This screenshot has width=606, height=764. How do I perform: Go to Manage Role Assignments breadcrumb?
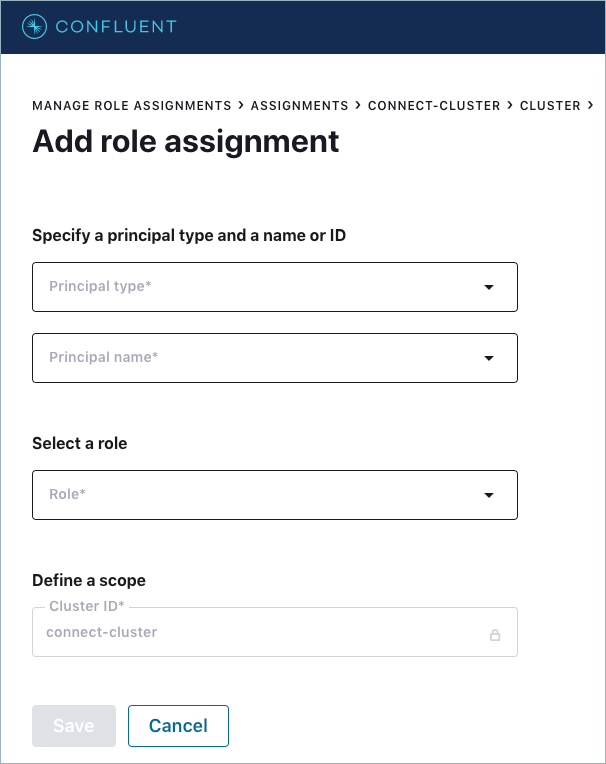tap(132, 106)
